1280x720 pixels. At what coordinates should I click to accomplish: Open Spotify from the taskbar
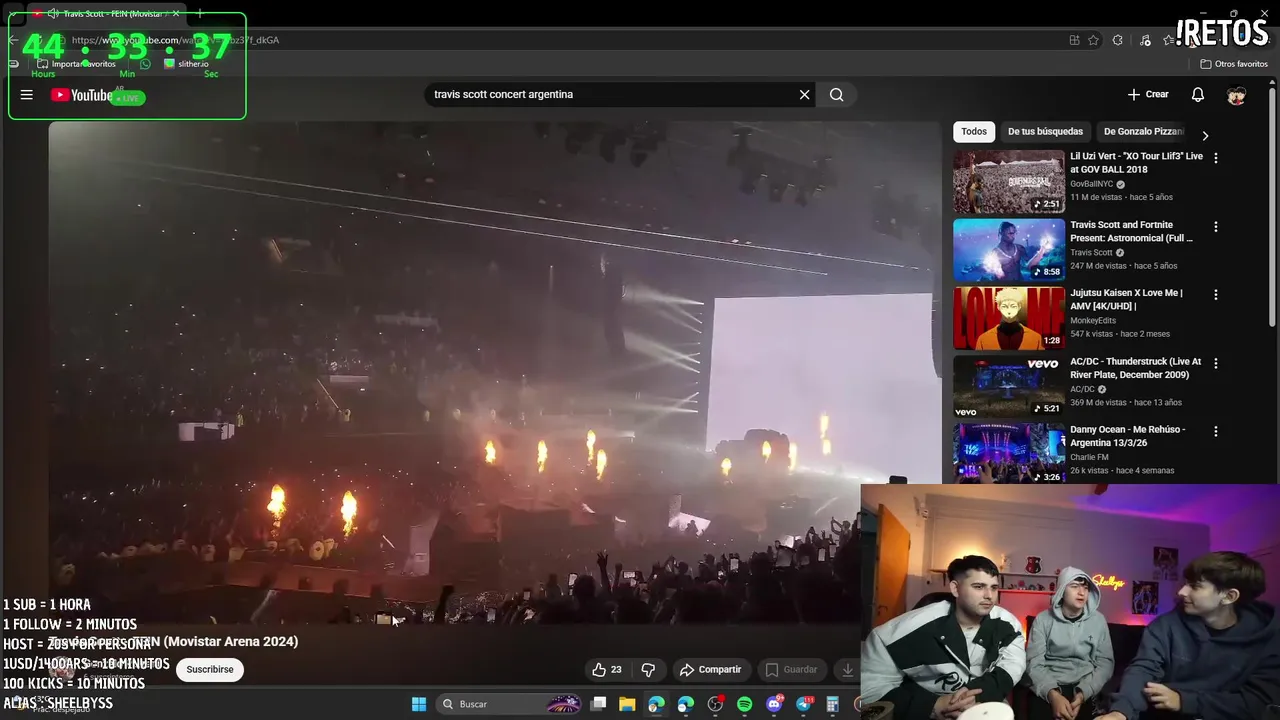(x=745, y=704)
